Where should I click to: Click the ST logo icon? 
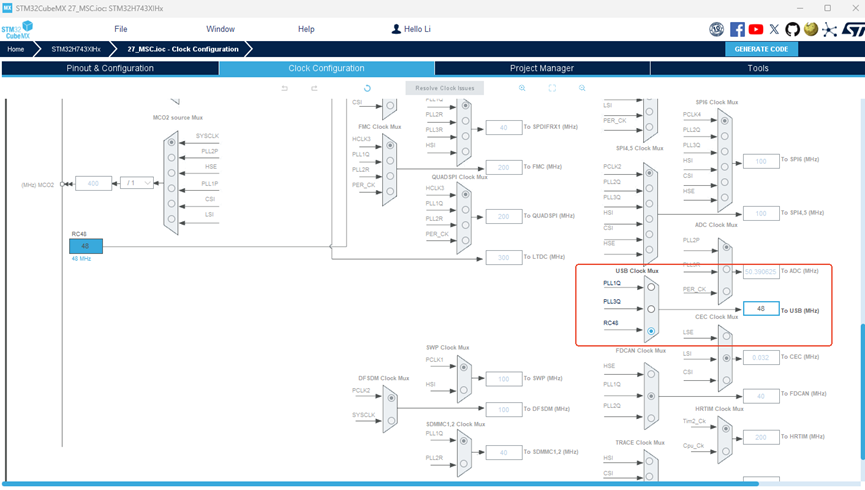(x=853, y=29)
